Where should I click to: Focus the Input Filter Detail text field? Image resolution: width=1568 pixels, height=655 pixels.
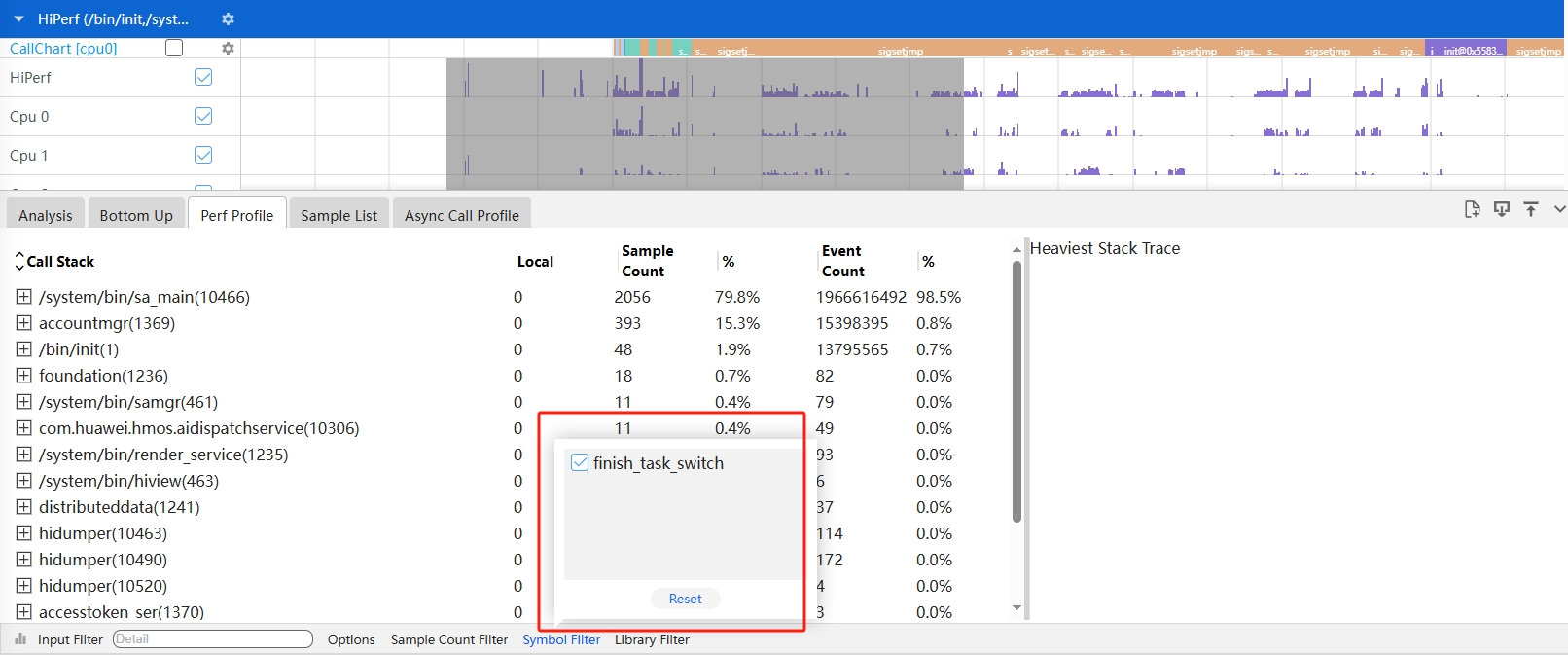click(213, 639)
